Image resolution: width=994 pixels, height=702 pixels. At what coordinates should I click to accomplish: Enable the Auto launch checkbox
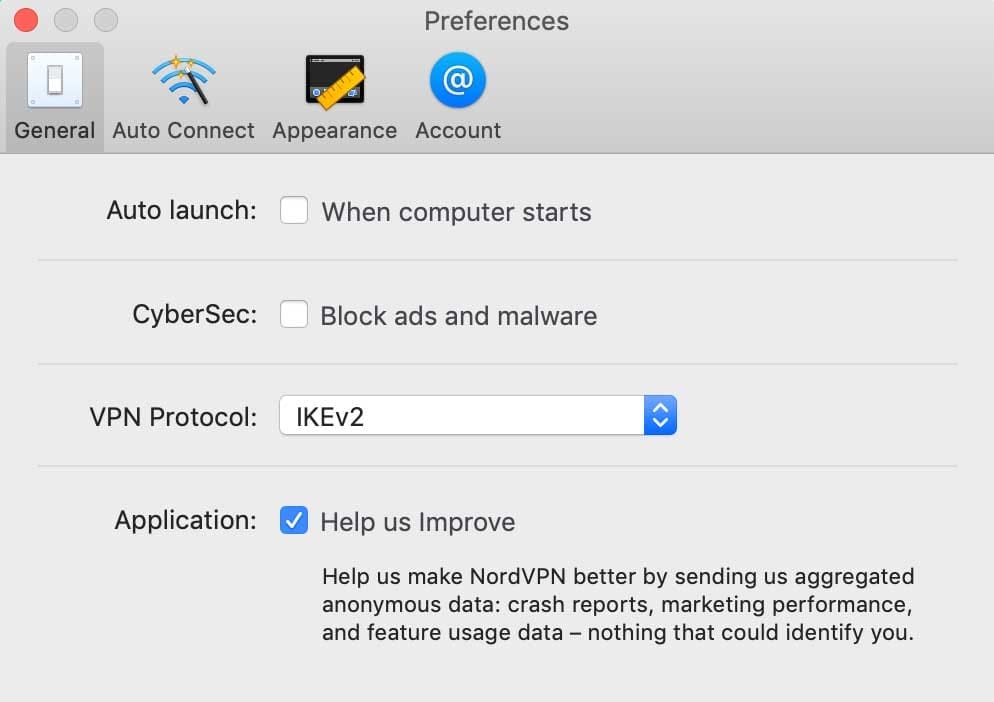pyautogui.click(x=294, y=211)
